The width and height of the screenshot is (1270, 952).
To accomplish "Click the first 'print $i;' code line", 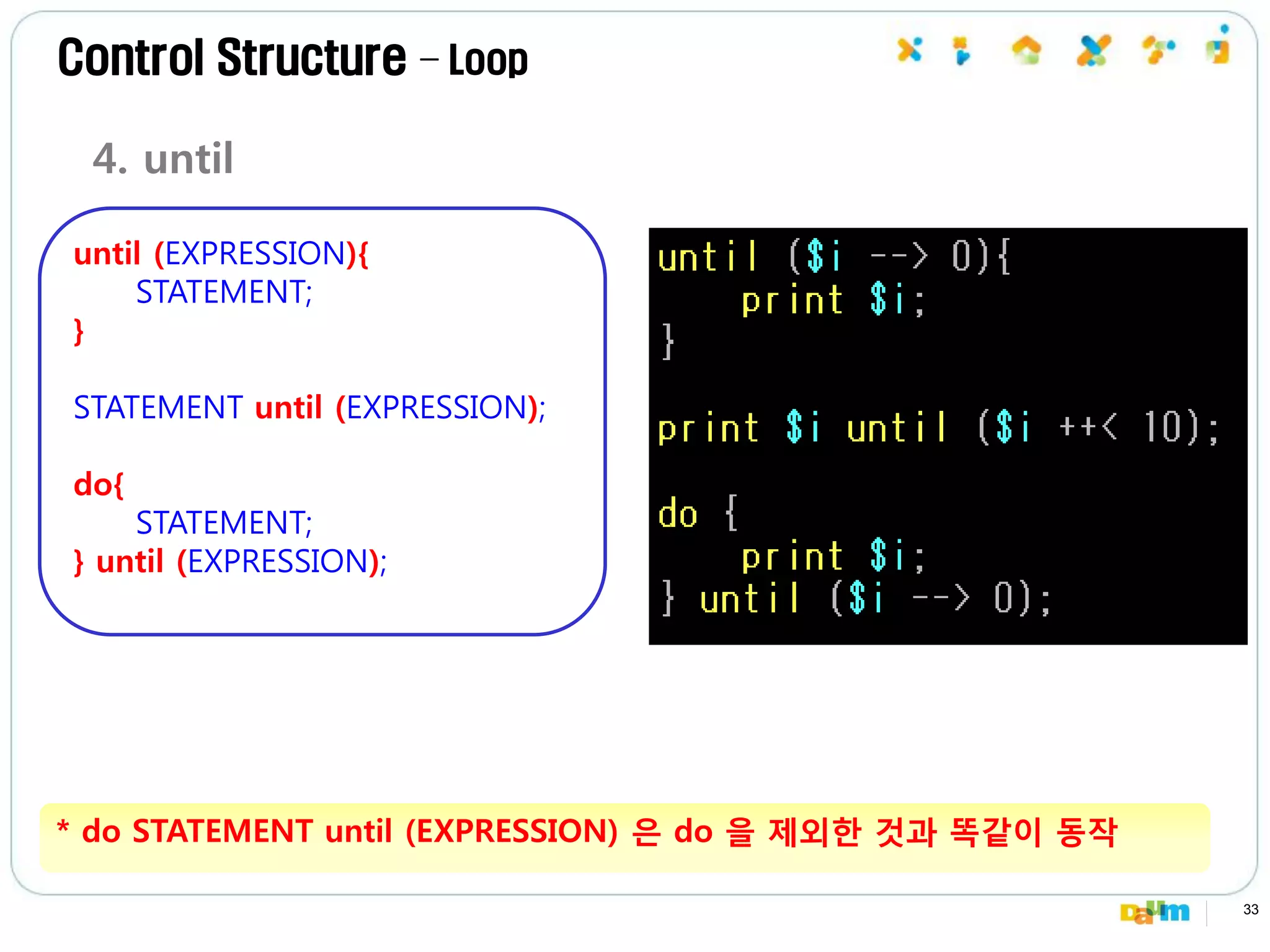I will (833, 300).
